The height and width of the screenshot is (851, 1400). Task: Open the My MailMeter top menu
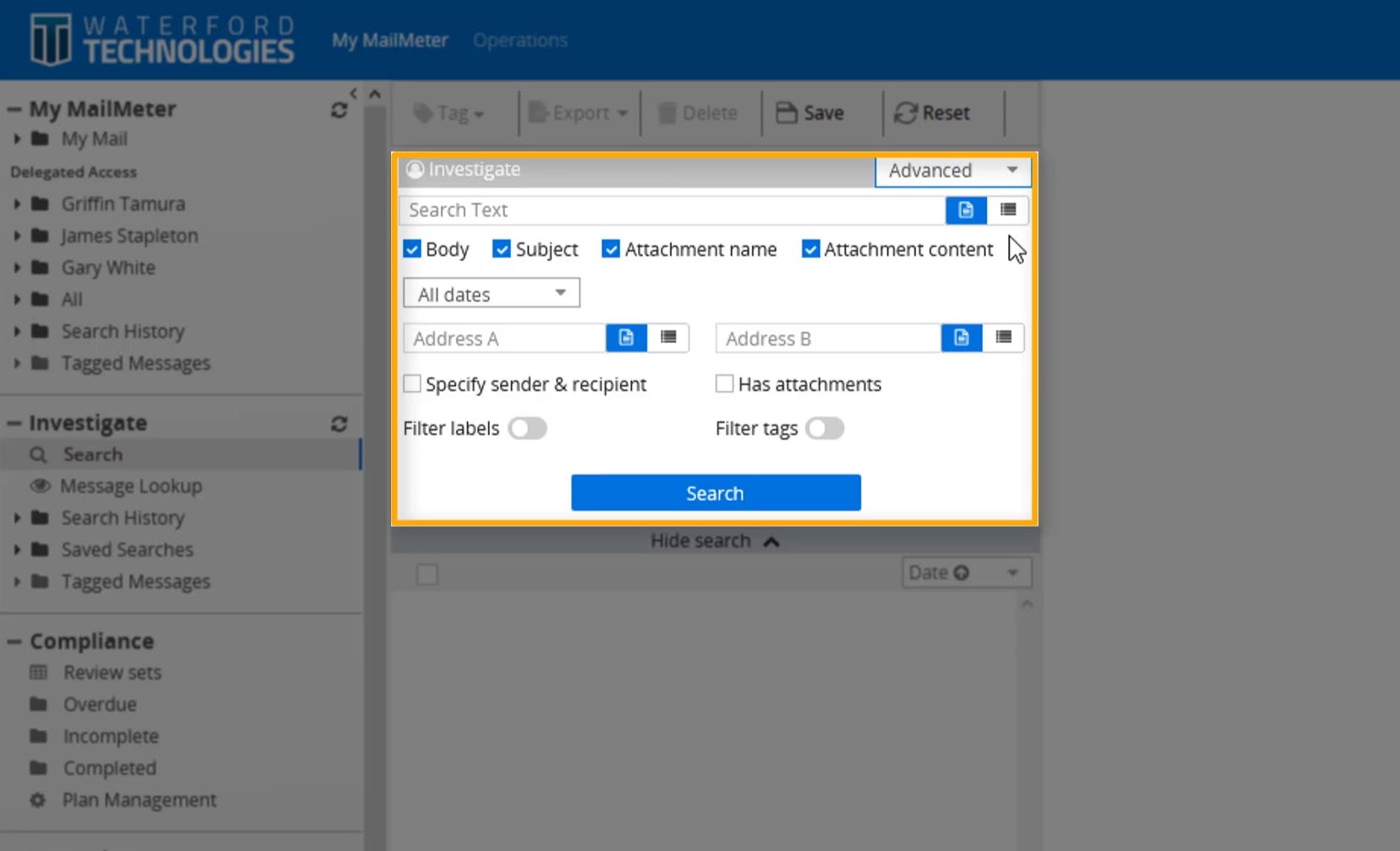(x=390, y=40)
